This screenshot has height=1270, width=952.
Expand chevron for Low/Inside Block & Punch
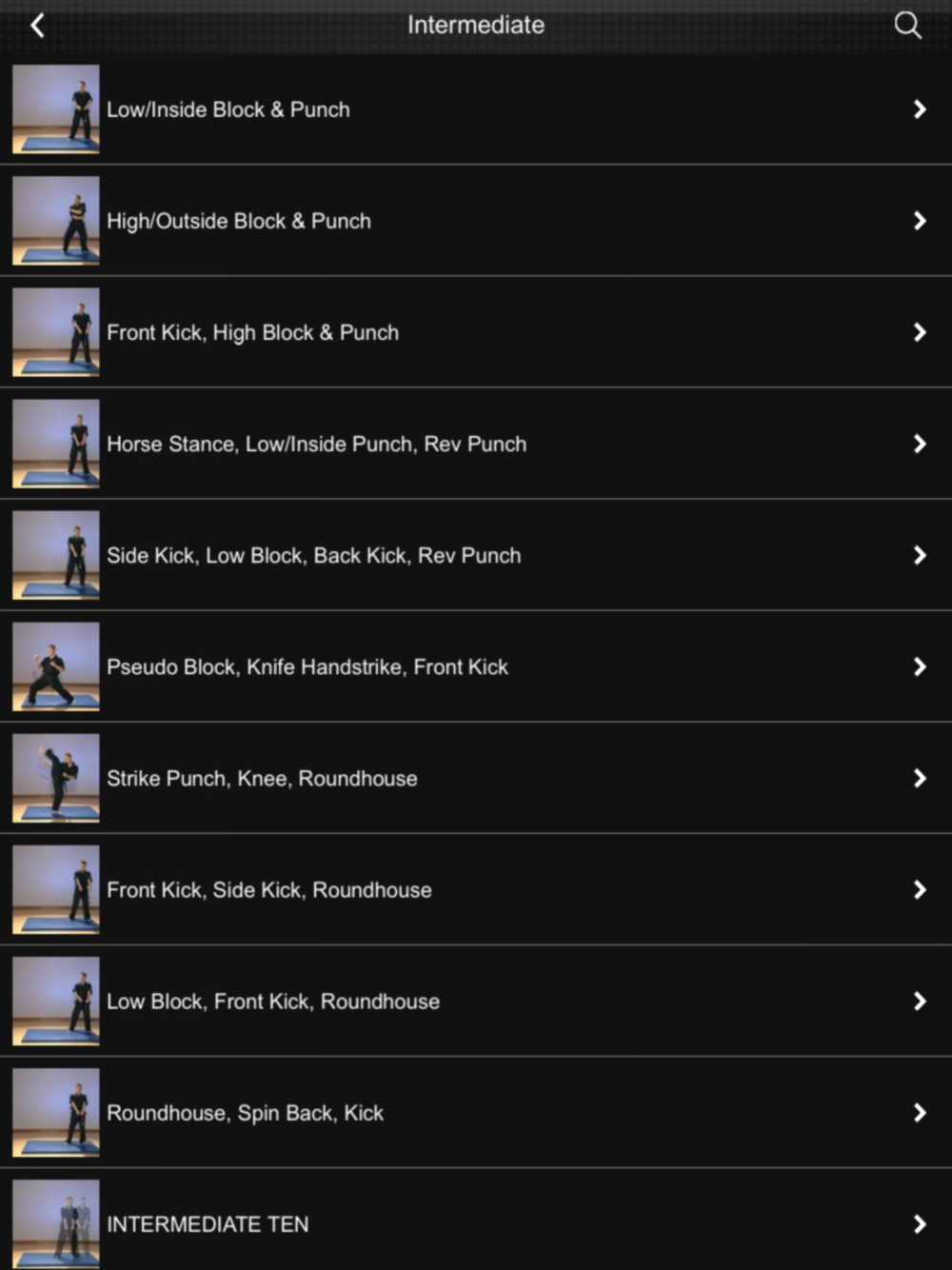click(x=920, y=109)
